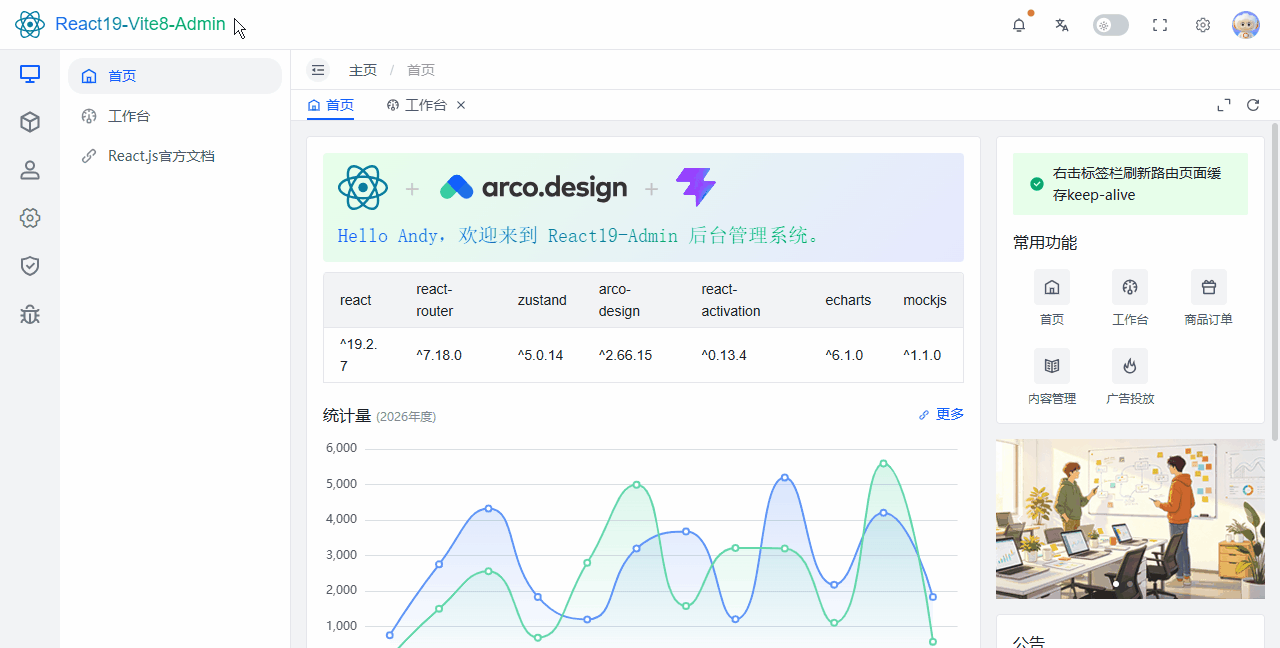This screenshot has height=648, width=1280.
Task: Open the user avatar menu
Action: click(1246, 25)
